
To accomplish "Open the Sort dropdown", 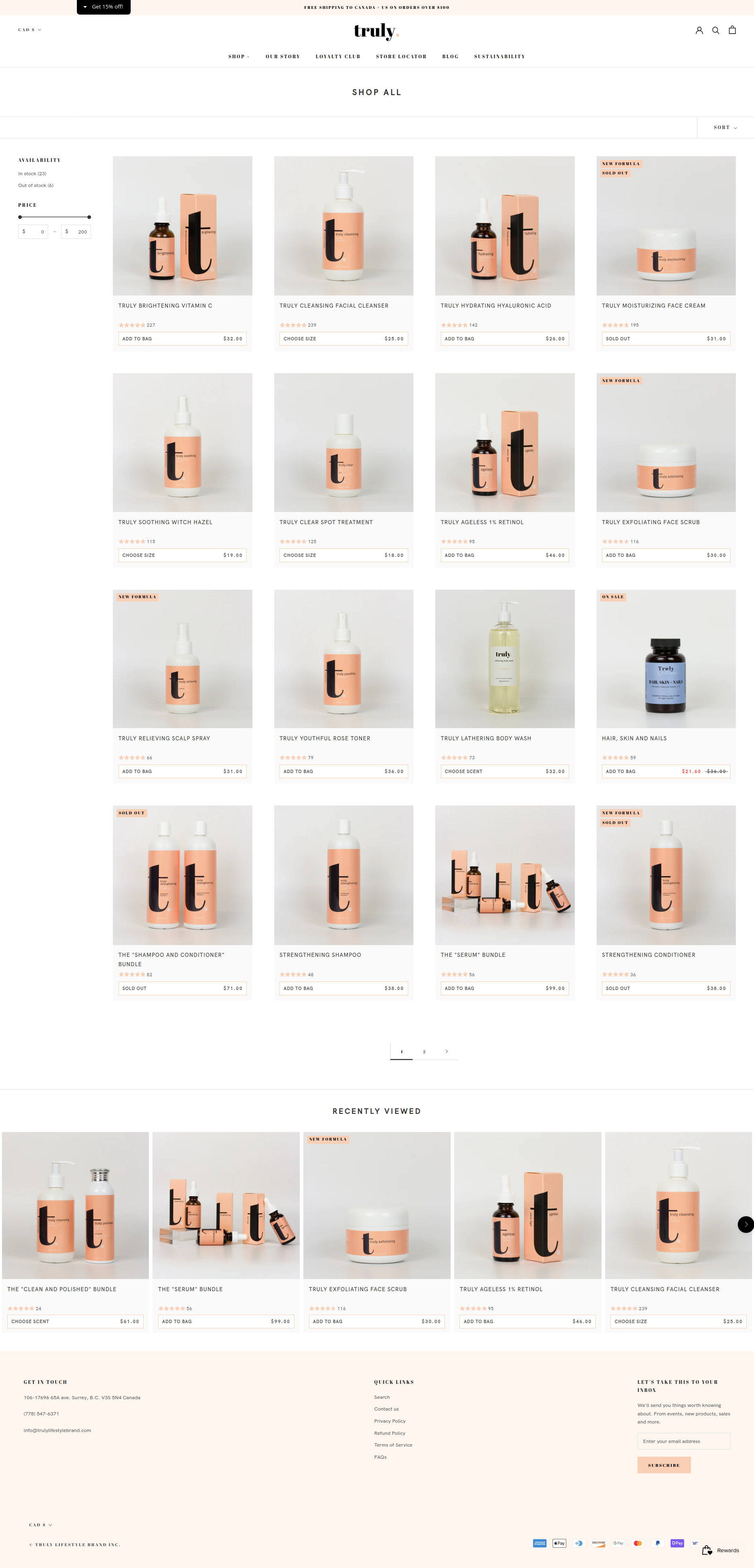I will pos(725,127).
